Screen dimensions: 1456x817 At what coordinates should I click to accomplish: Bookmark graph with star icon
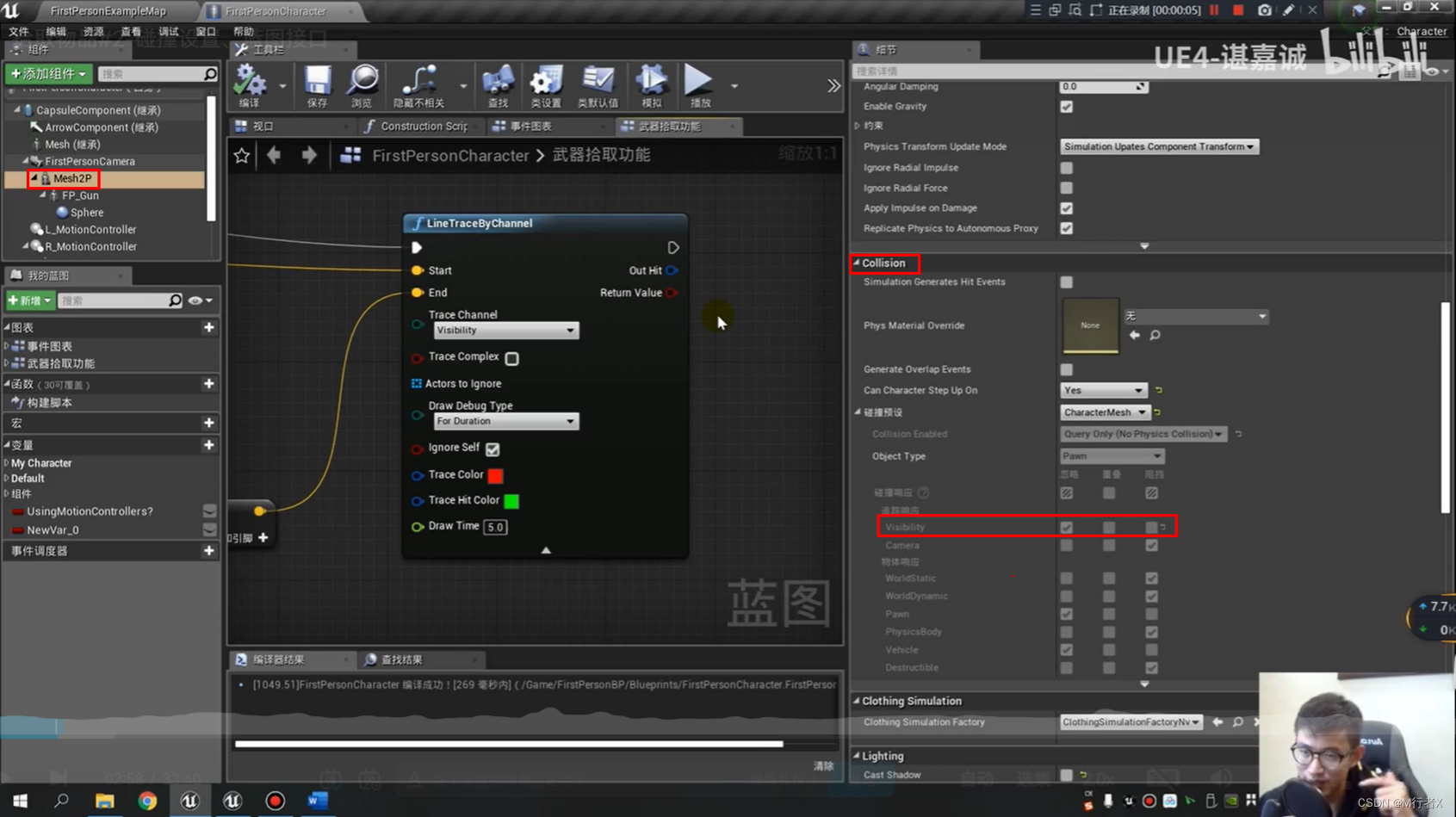(242, 156)
